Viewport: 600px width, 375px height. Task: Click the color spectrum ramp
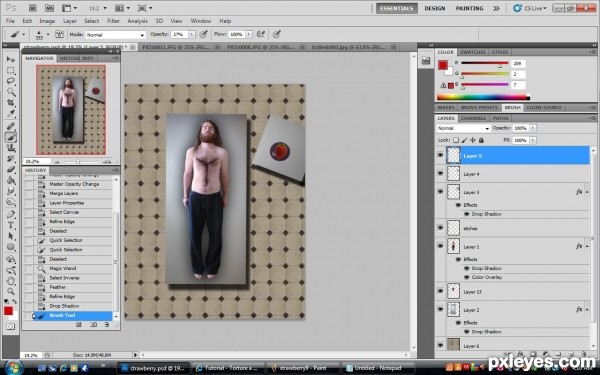[483, 97]
